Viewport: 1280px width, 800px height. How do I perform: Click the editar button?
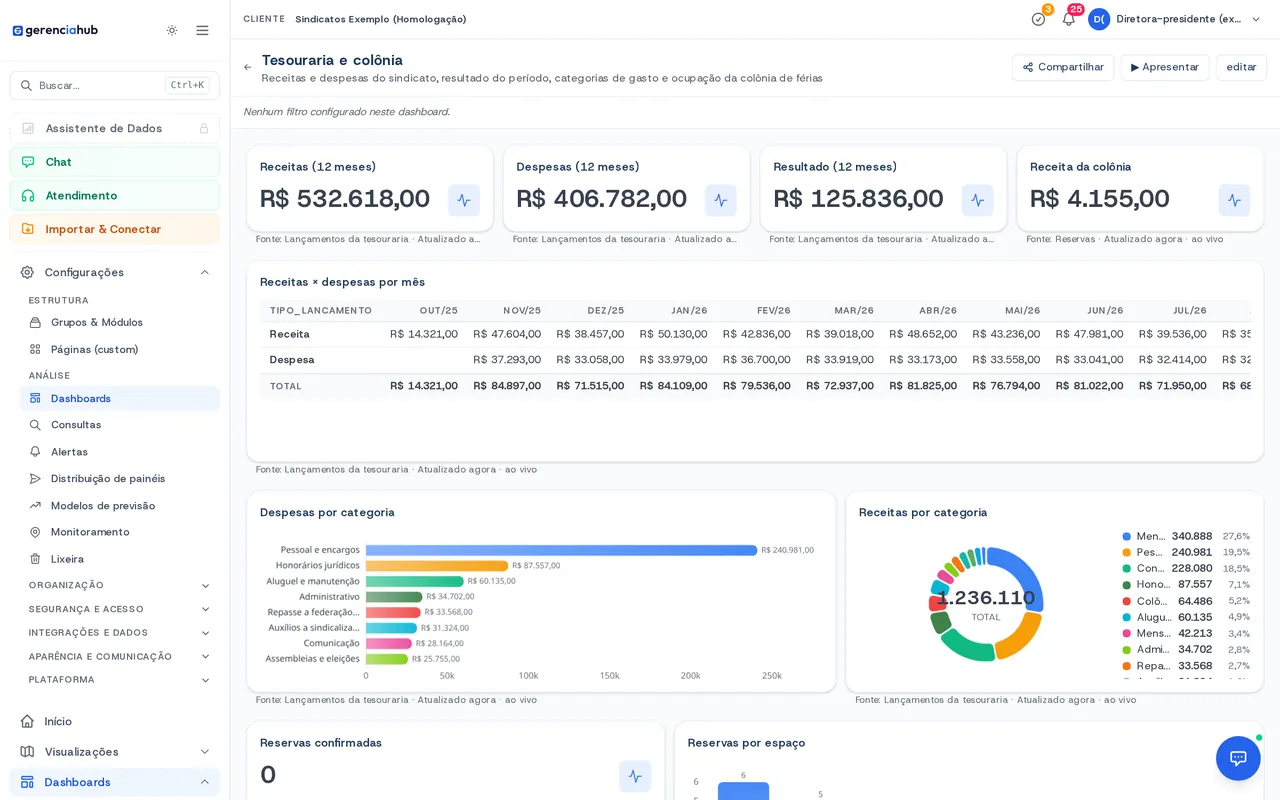click(1241, 67)
